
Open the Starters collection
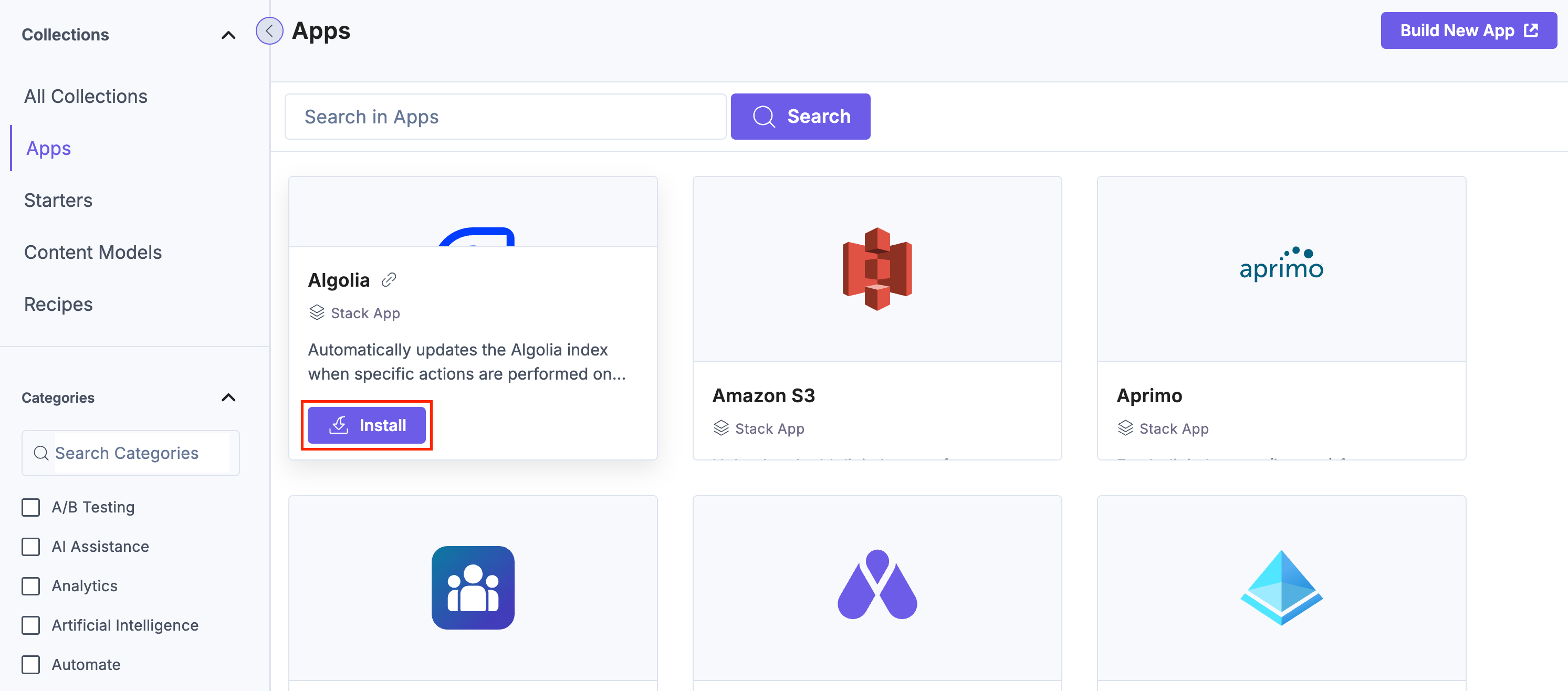pos(58,200)
